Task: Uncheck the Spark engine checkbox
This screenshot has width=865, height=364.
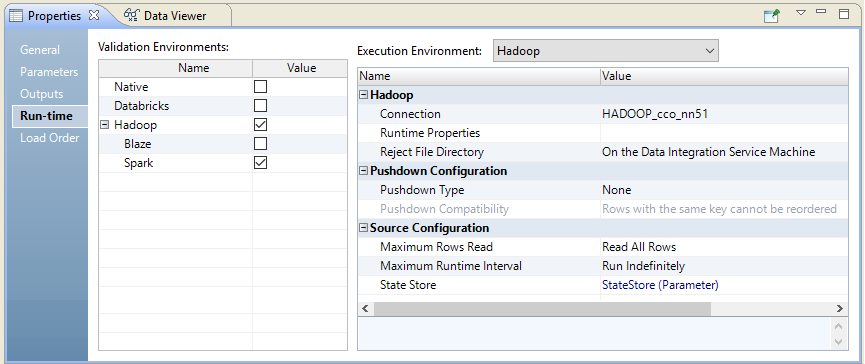Action: click(x=260, y=163)
